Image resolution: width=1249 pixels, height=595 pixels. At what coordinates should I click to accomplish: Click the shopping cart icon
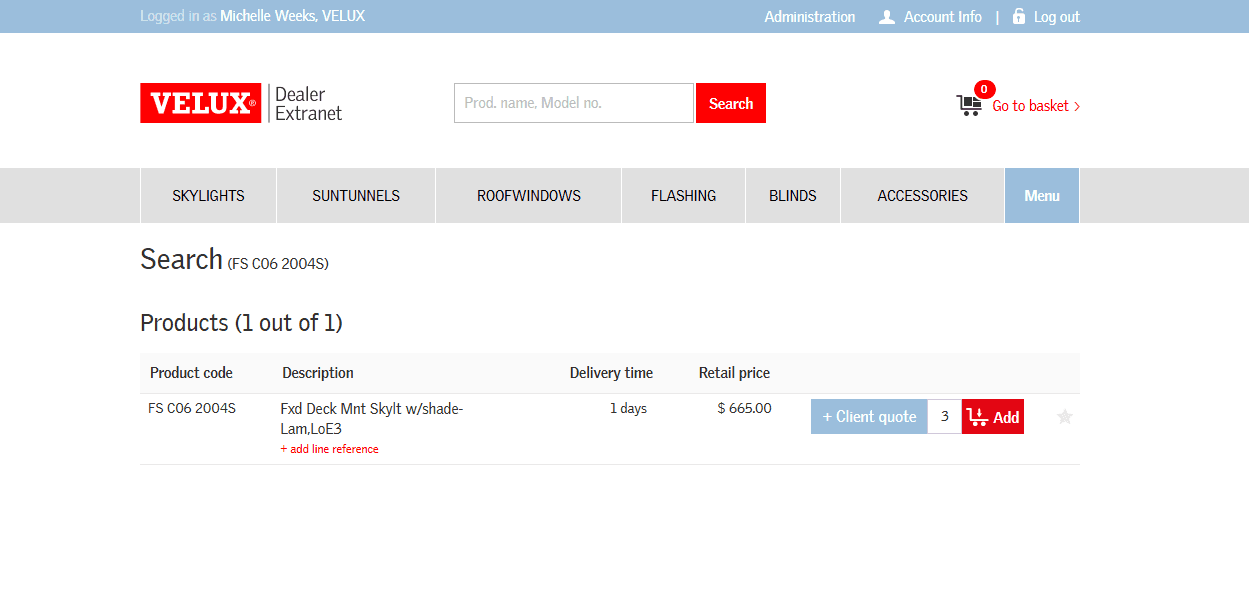point(969,105)
